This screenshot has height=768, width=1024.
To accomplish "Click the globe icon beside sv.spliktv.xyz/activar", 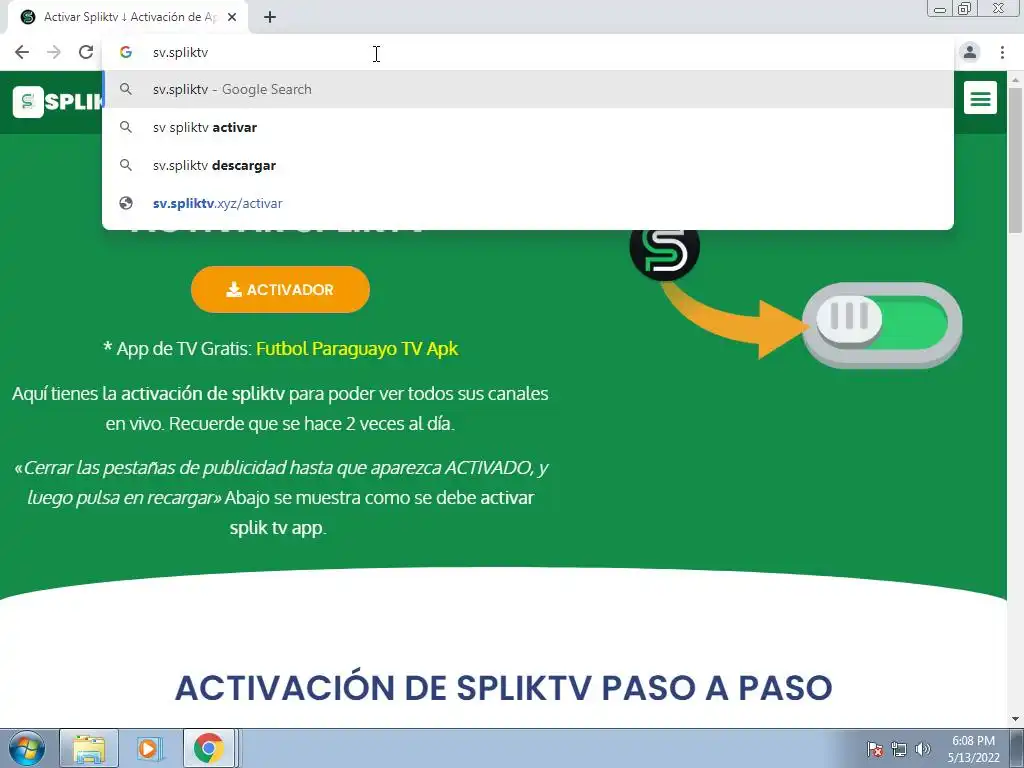I will pyautogui.click(x=126, y=203).
